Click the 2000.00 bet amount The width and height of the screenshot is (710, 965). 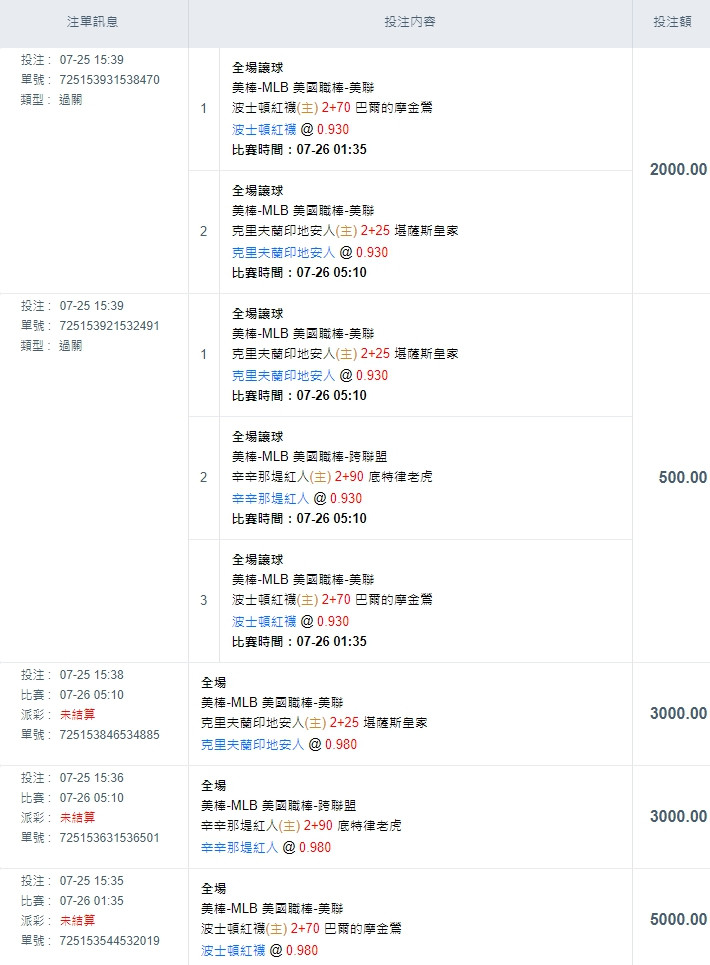pos(678,170)
